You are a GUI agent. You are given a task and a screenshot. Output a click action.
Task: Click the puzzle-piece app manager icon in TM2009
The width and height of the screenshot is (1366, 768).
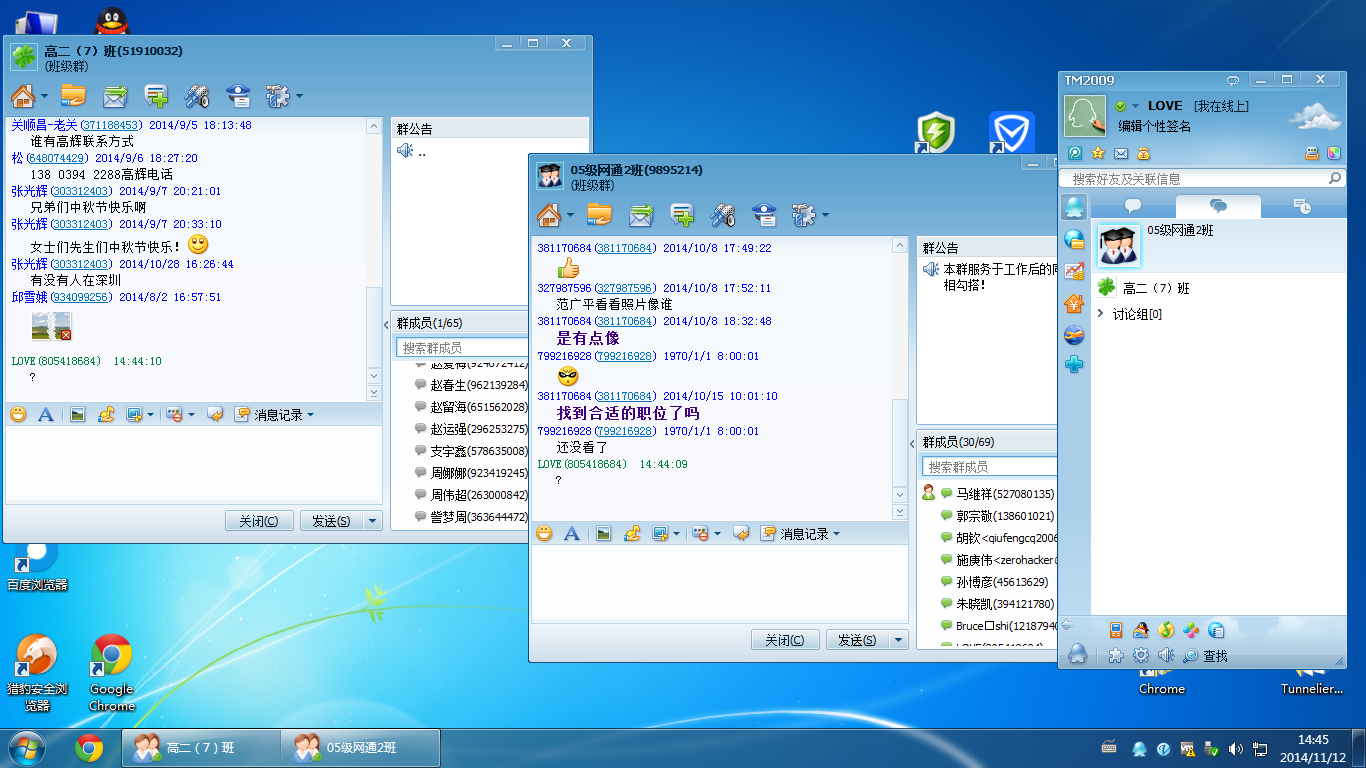tap(1116, 656)
